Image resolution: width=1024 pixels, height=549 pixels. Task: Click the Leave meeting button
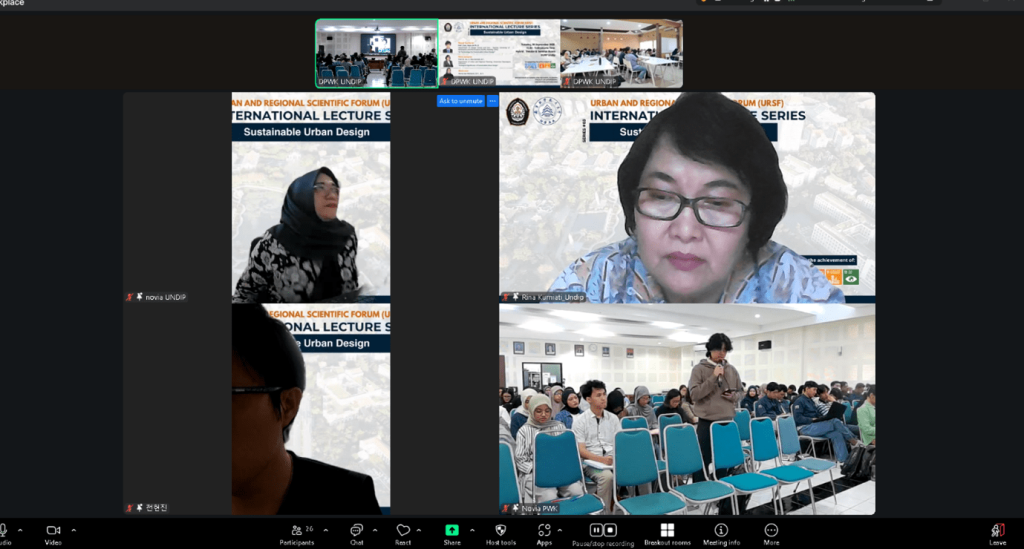(997, 531)
